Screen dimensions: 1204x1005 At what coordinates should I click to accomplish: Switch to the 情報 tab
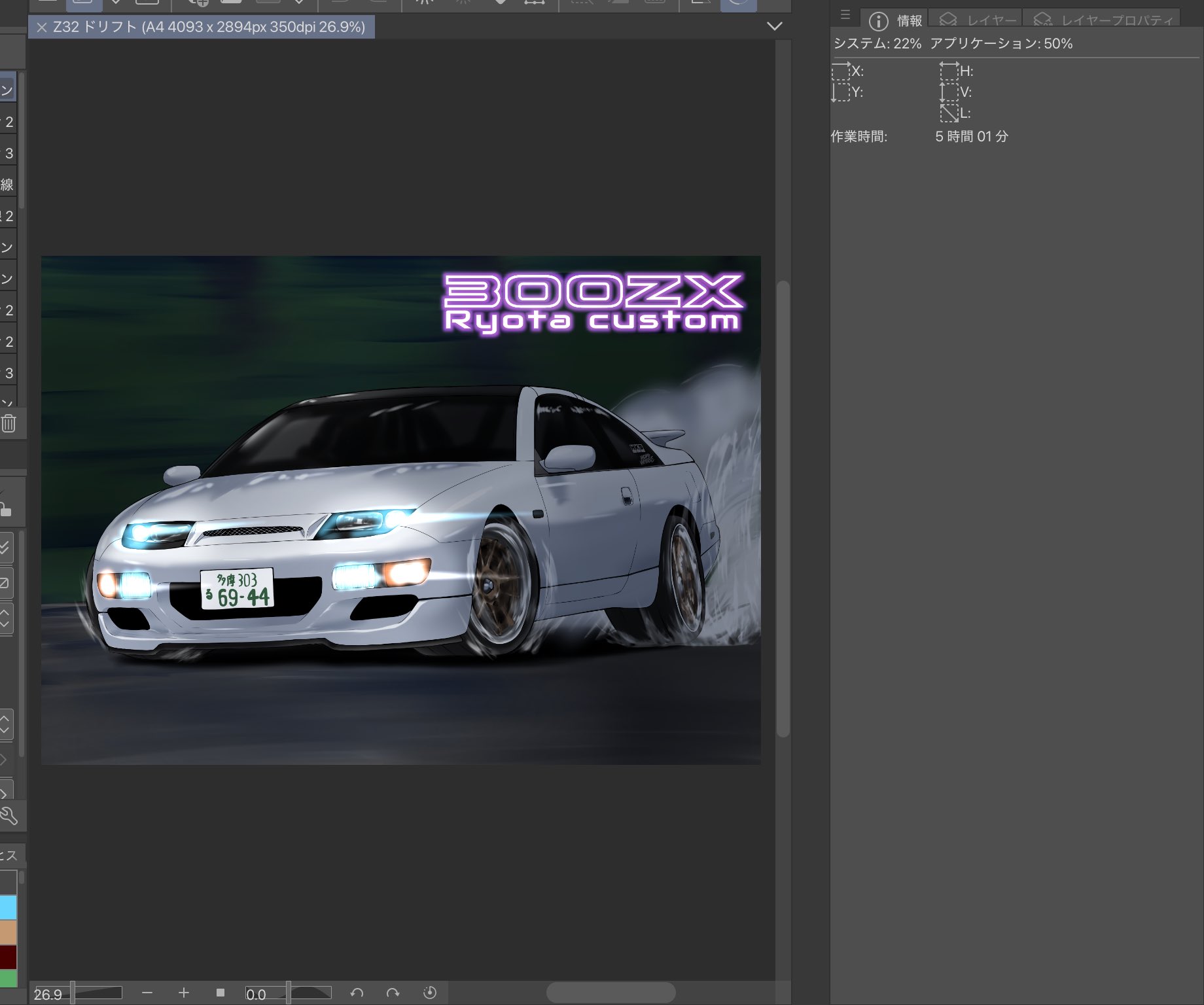click(x=895, y=20)
